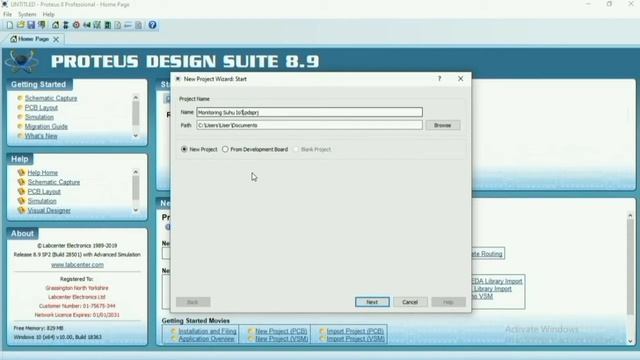Click Help panel scroll up arrow

point(136,172)
